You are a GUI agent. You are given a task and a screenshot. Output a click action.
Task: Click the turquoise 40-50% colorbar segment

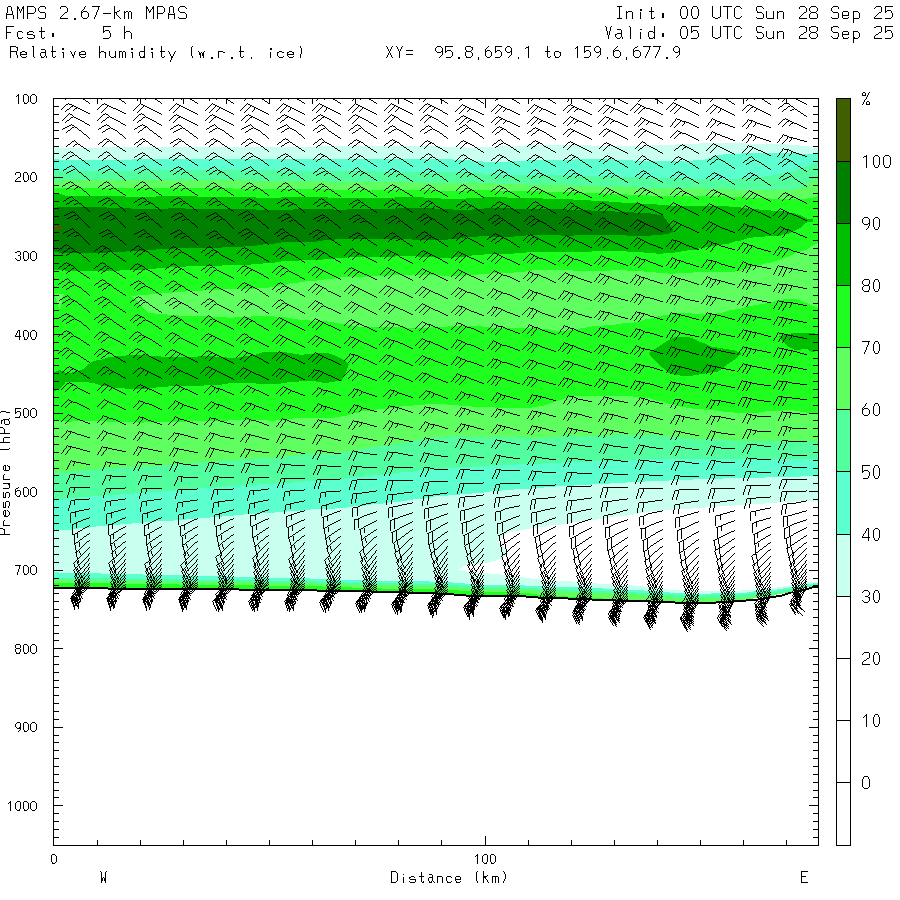click(843, 503)
